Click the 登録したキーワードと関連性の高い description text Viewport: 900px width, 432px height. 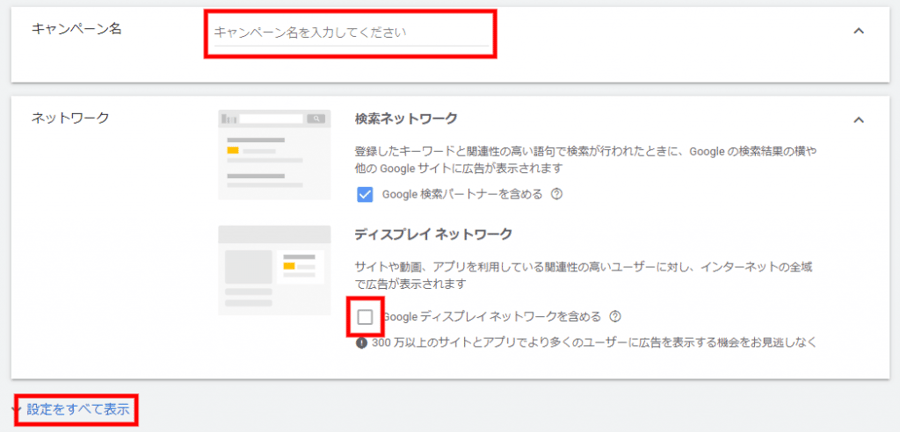coord(585,160)
